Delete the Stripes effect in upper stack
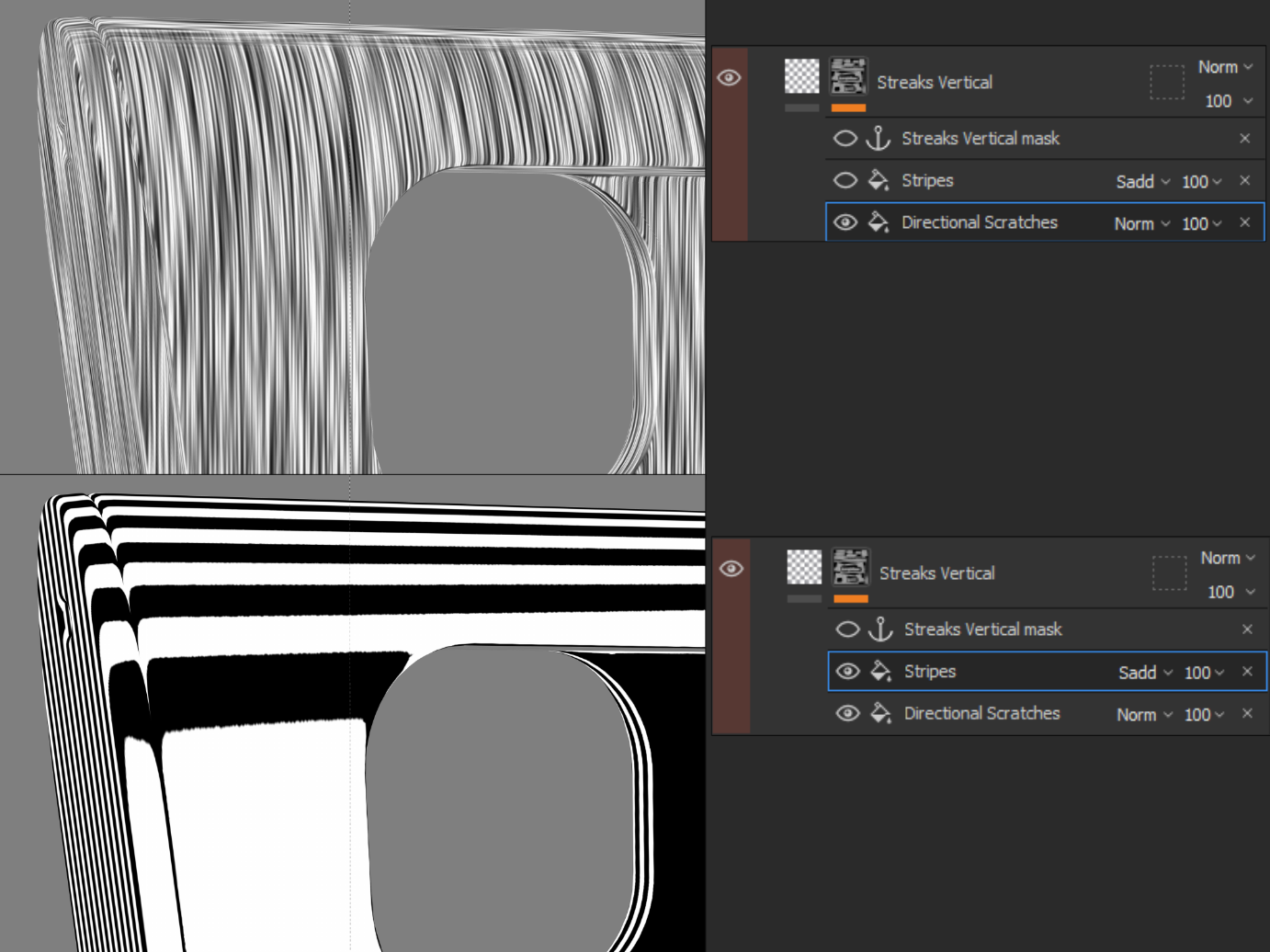This screenshot has width=1270, height=952. click(1245, 181)
